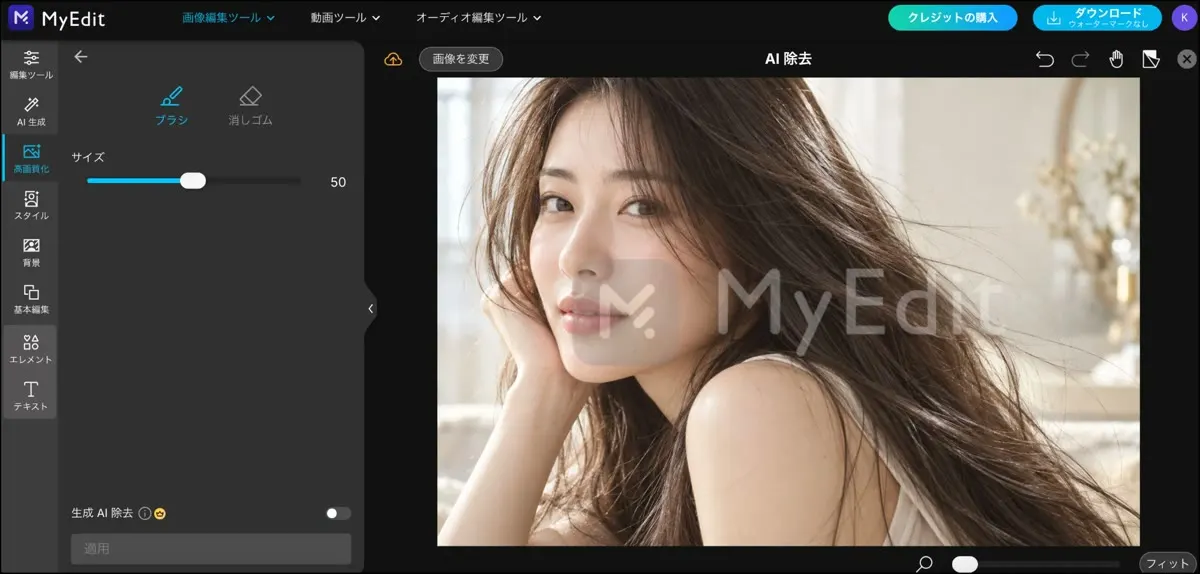The height and width of the screenshot is (574, 1200).
Task: Open the オーディオ編集ツール dropdown menu
Action: click(479, 18)
